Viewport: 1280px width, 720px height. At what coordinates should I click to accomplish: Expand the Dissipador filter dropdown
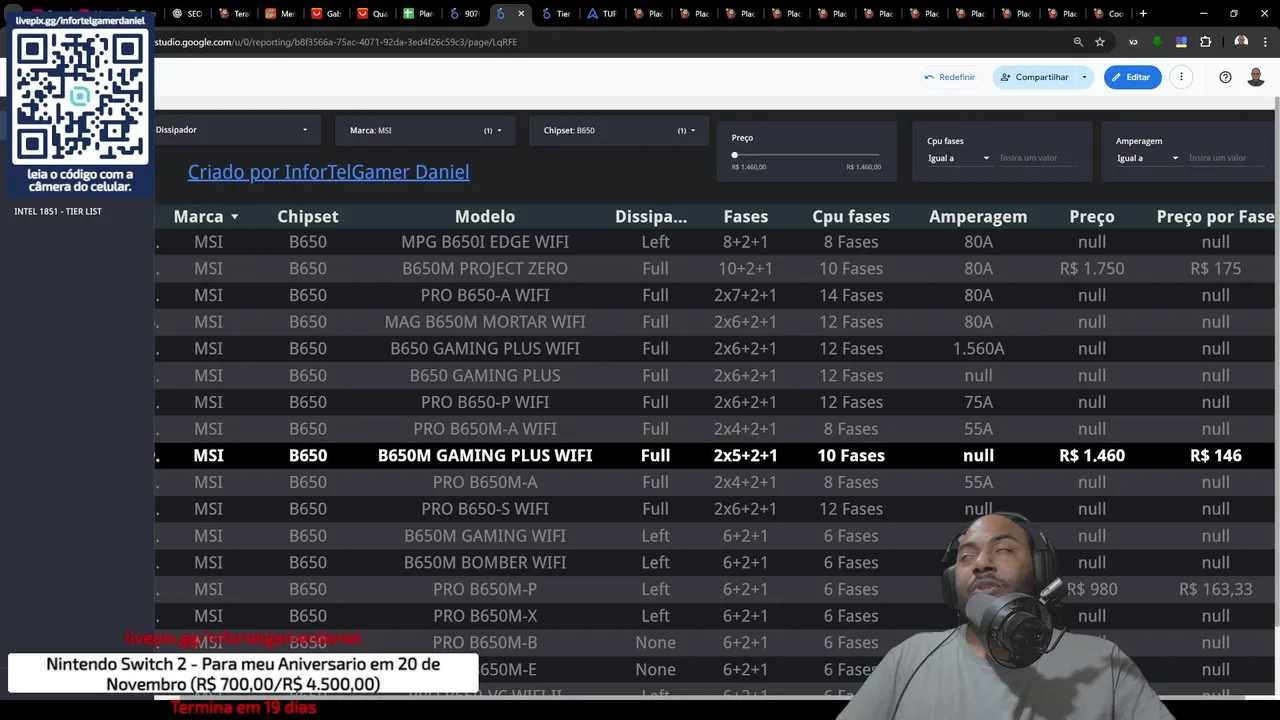pos(237,130)
